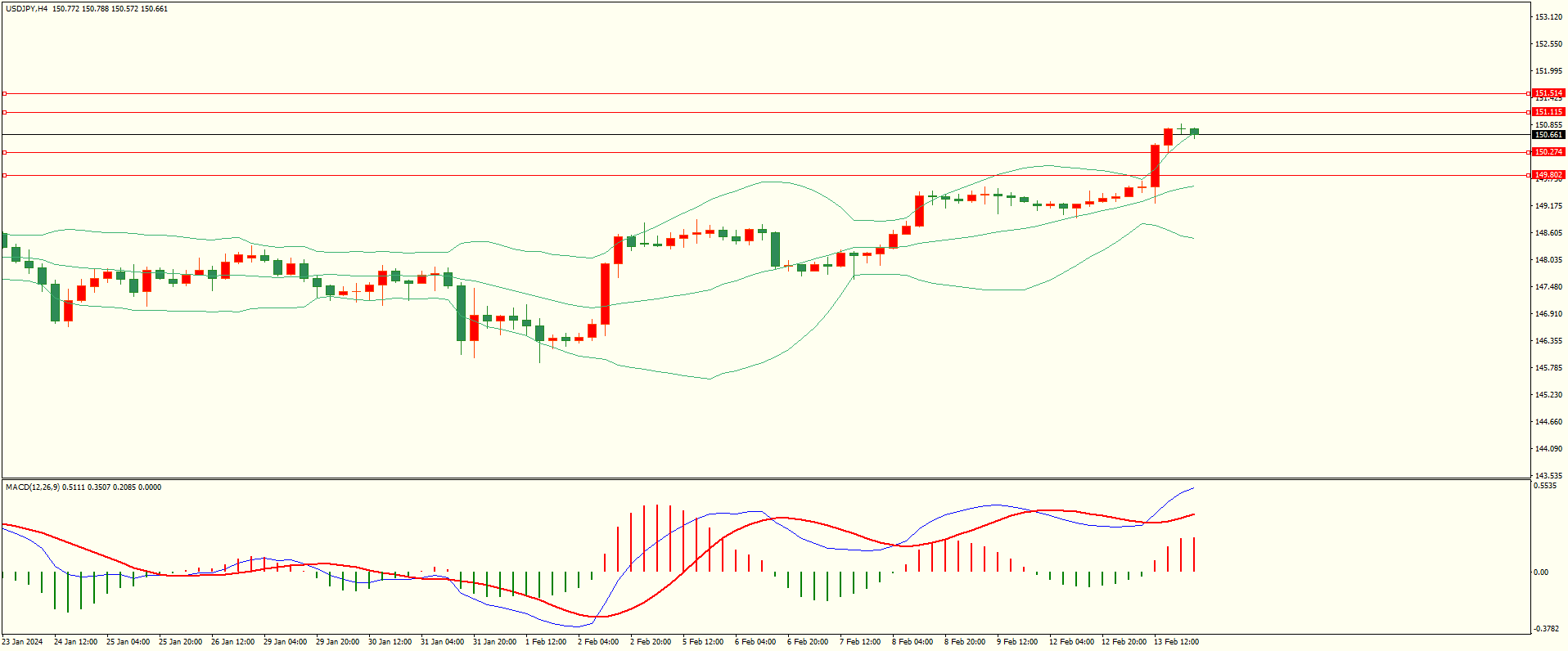Screen dimensions: 1568x651
Task: Click the 13 Feb 12:00 time label
Action: click(x=1176, y=642)
